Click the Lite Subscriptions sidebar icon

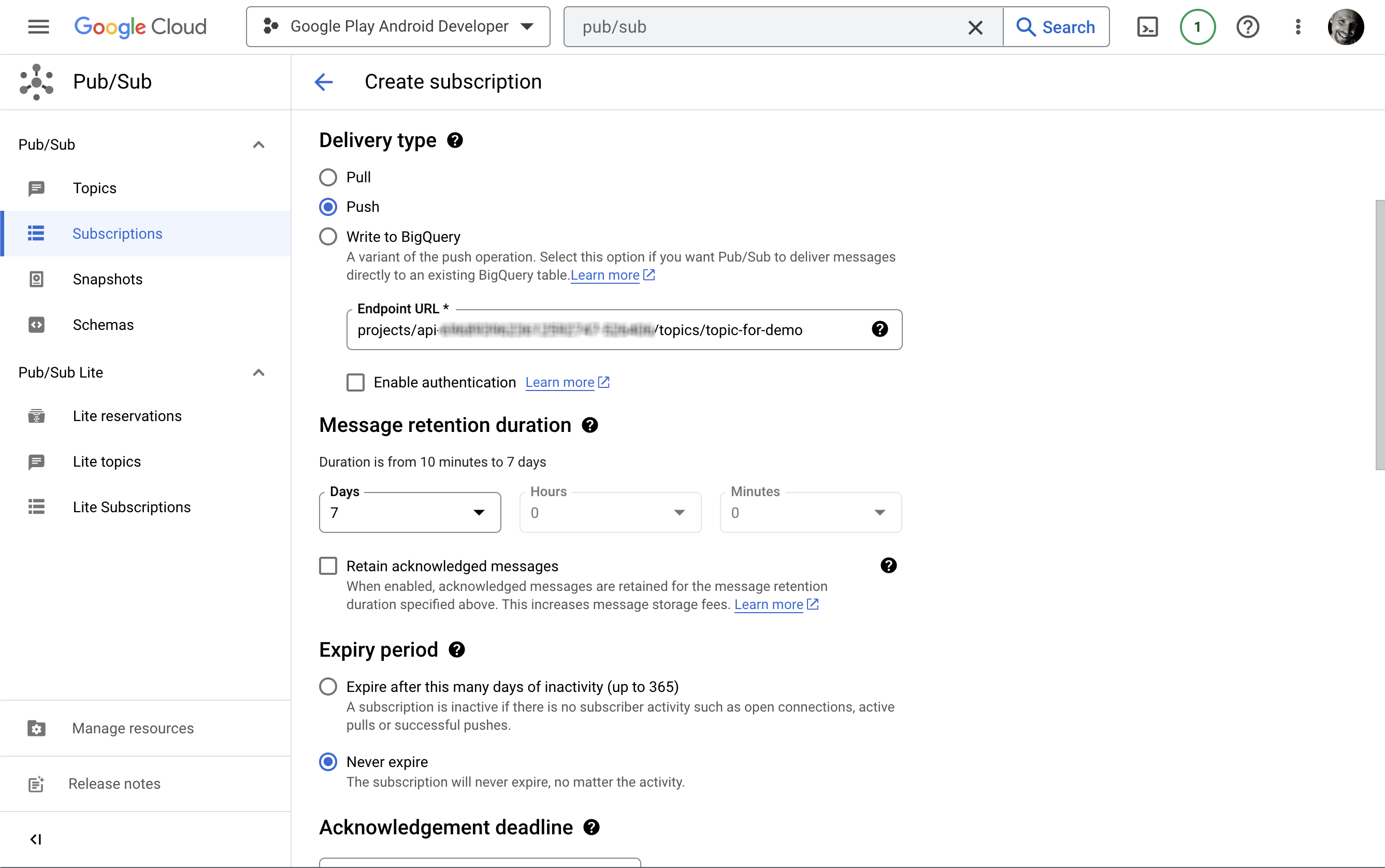point(36,506)
